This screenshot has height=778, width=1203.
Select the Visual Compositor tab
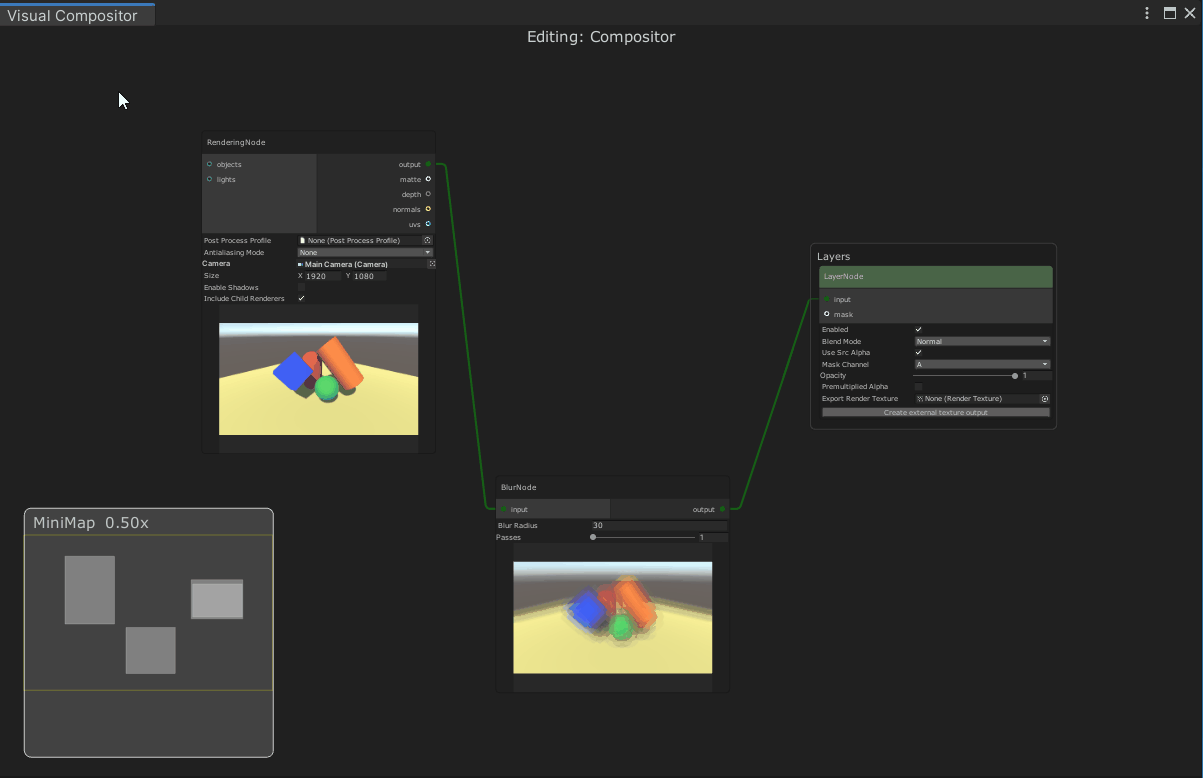73,15
